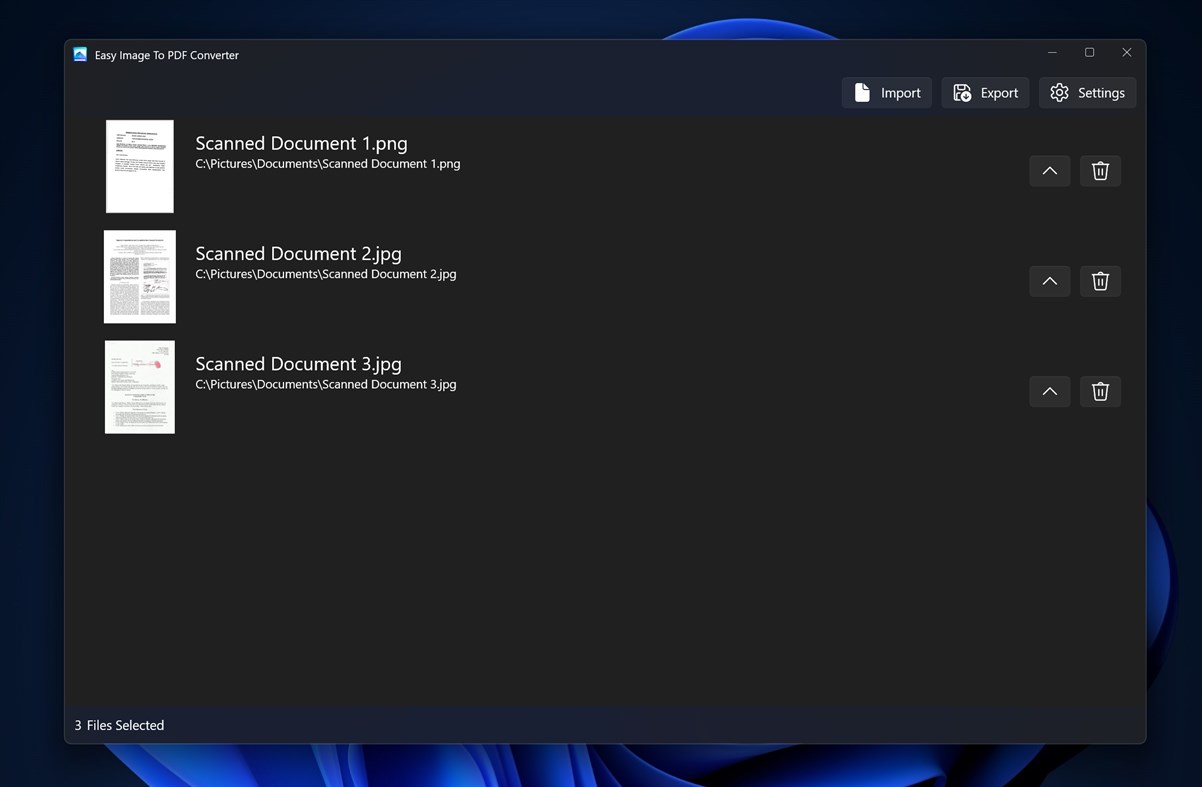Select the Scanned Document 2.jpg thumbnail
1202x787 pixels.
click(x=140, y=277)
